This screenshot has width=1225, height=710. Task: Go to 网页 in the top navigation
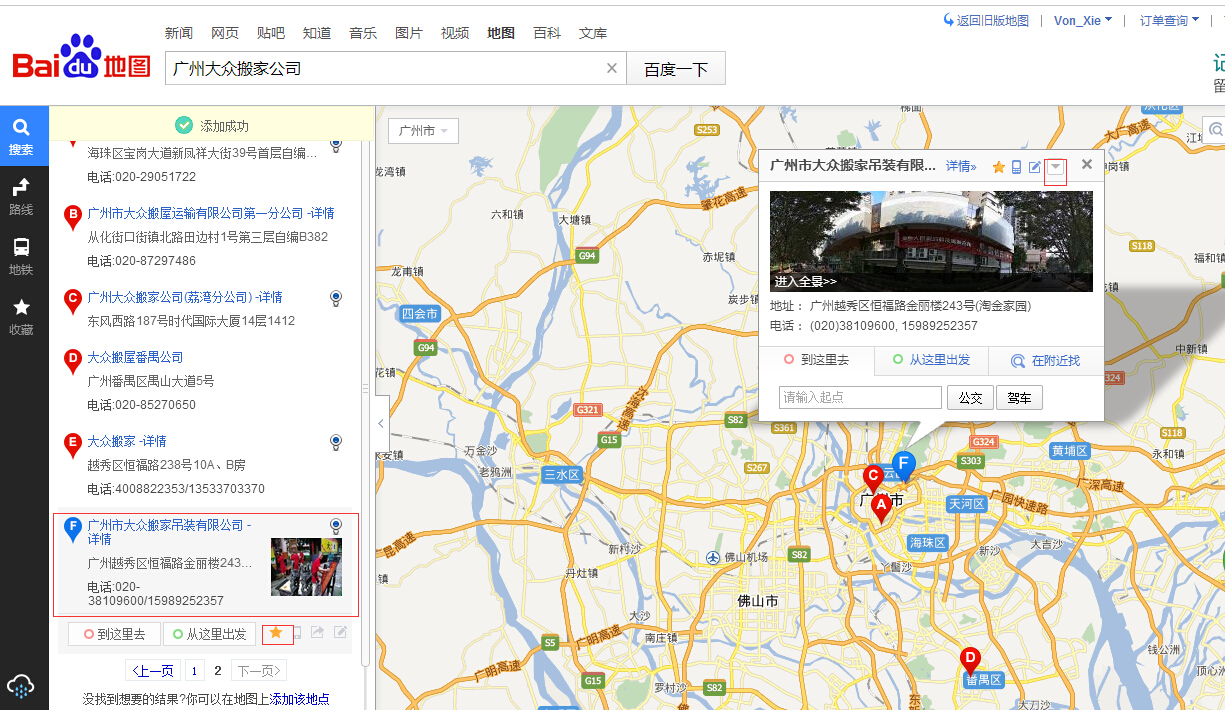[x=225, y=33]
